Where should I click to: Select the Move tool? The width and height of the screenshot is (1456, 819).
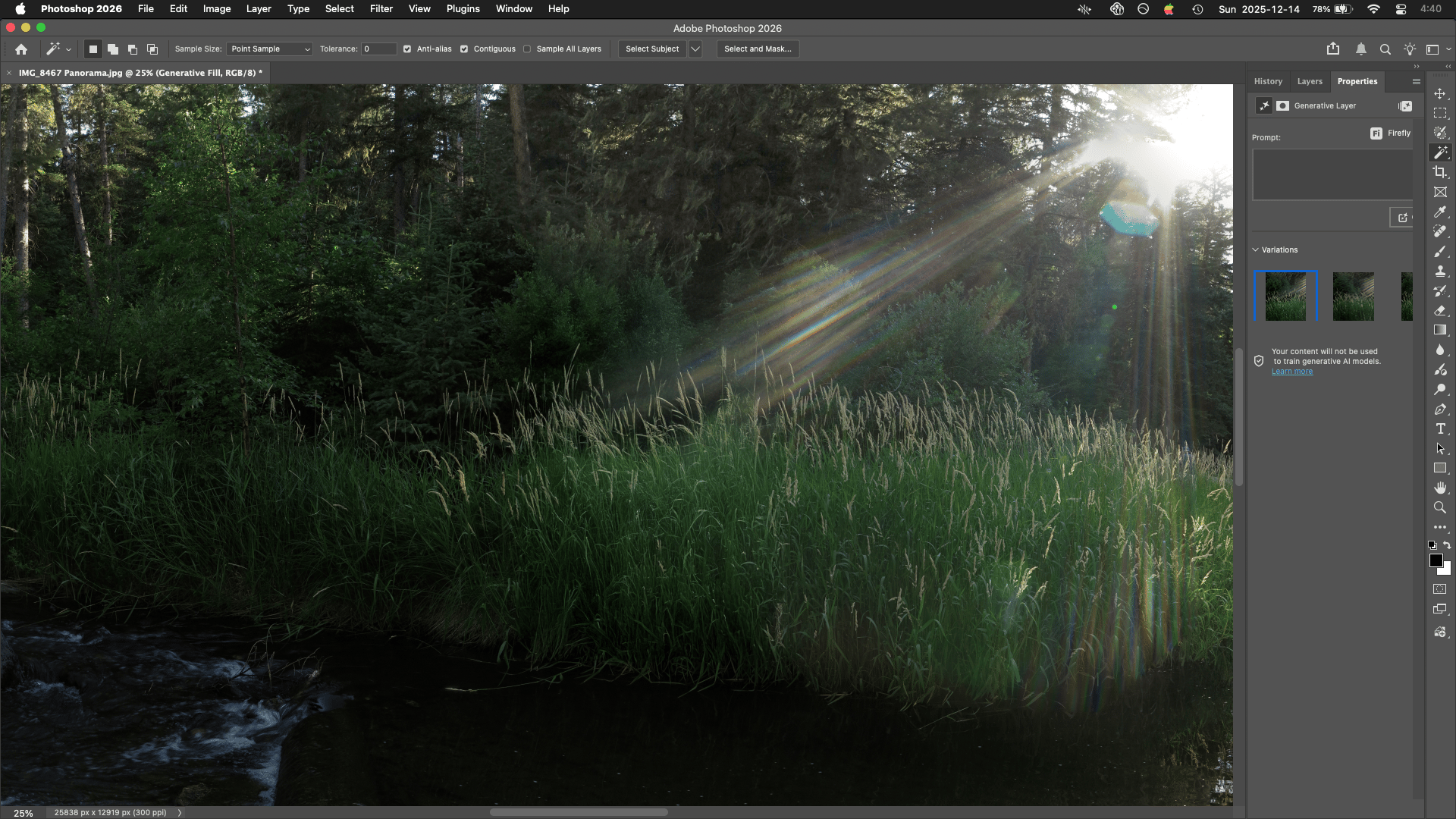click(x=1439, y=93)
